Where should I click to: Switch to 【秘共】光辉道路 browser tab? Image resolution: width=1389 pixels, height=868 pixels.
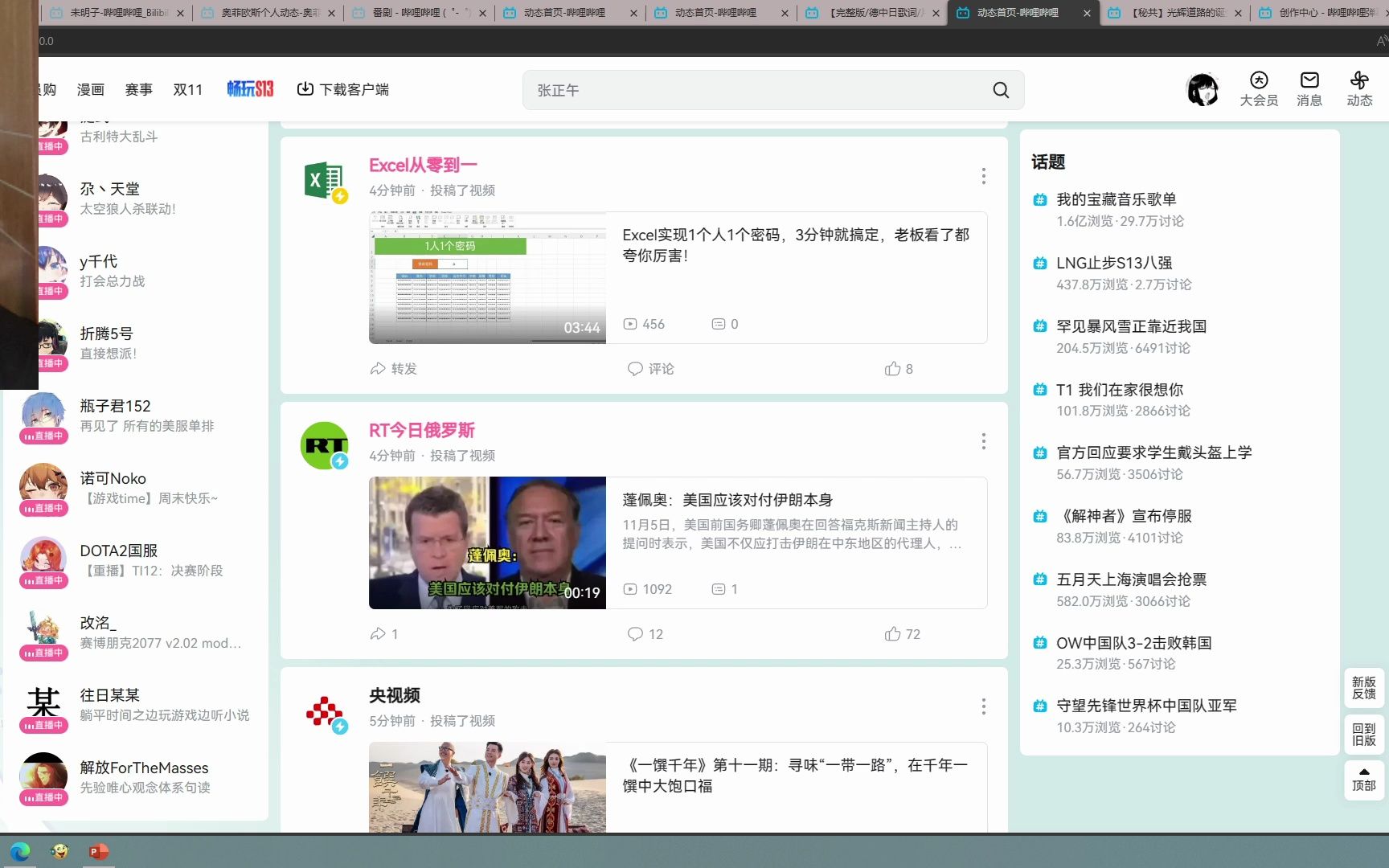click(1174, 13)
